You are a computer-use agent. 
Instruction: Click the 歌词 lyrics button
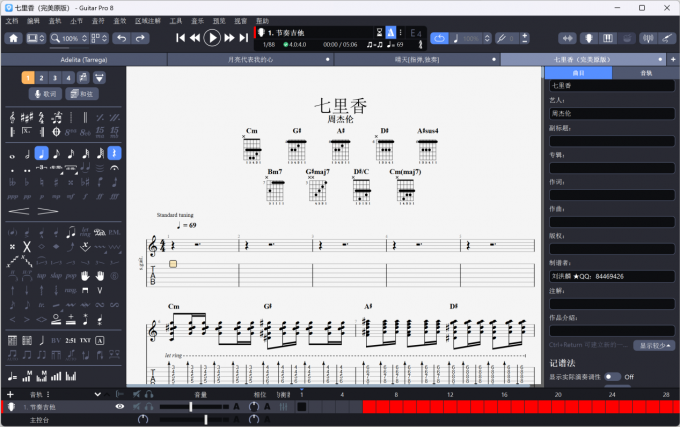(44, 94)
